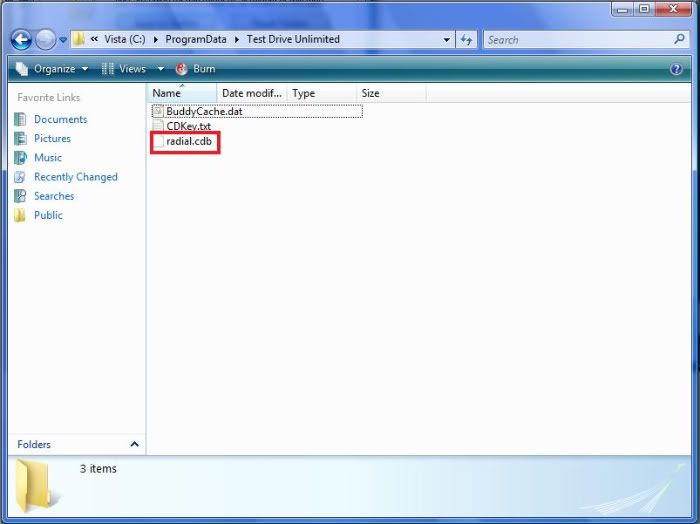Open the Organize menu
The width and height of the screenshot is (700, 524).
(52, 69)
